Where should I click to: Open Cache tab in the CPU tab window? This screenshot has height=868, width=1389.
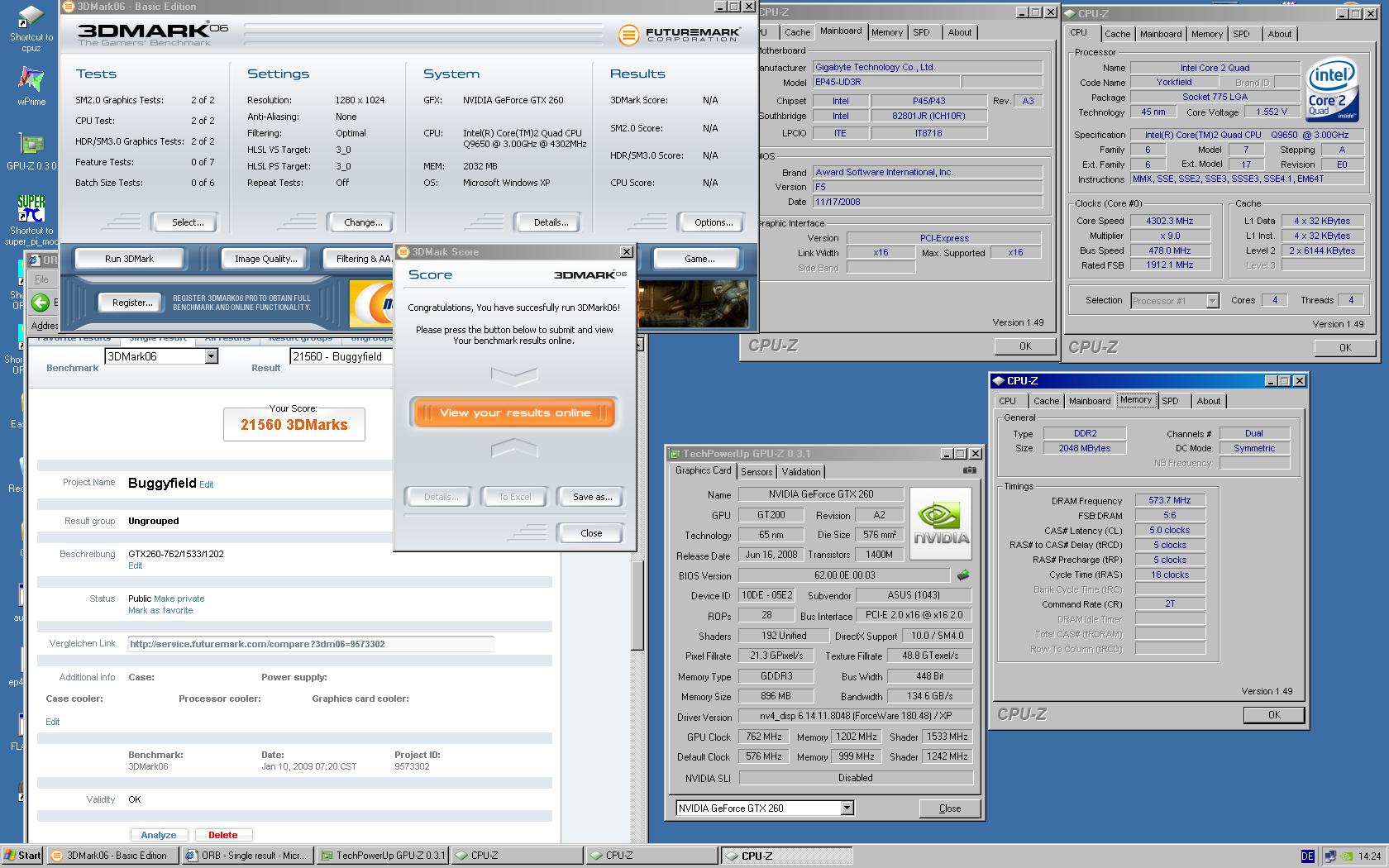tap(1117, 34)
